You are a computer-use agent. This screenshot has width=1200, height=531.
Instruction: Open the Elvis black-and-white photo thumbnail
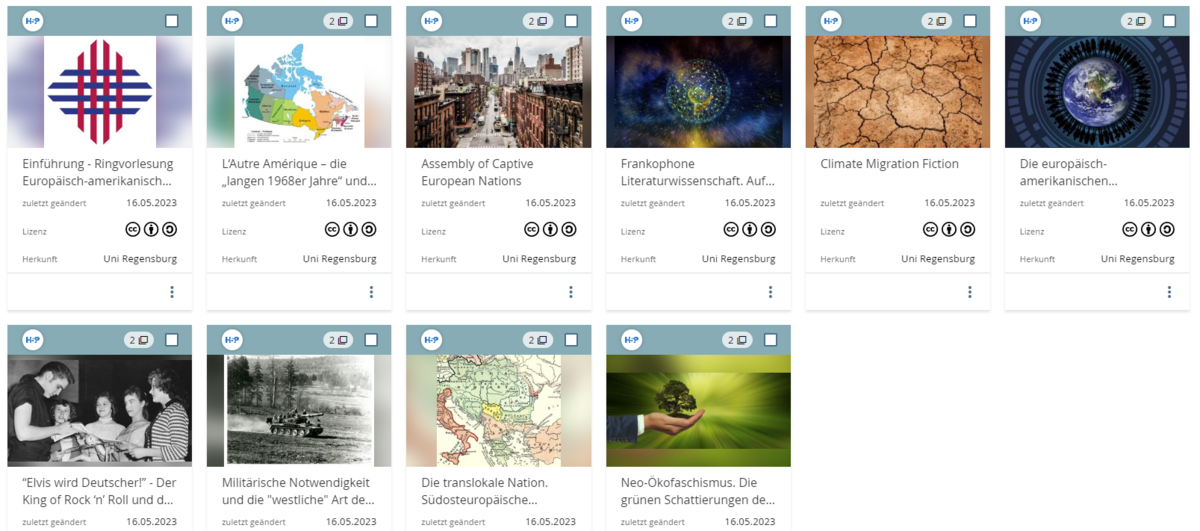(x=99, y=410)
